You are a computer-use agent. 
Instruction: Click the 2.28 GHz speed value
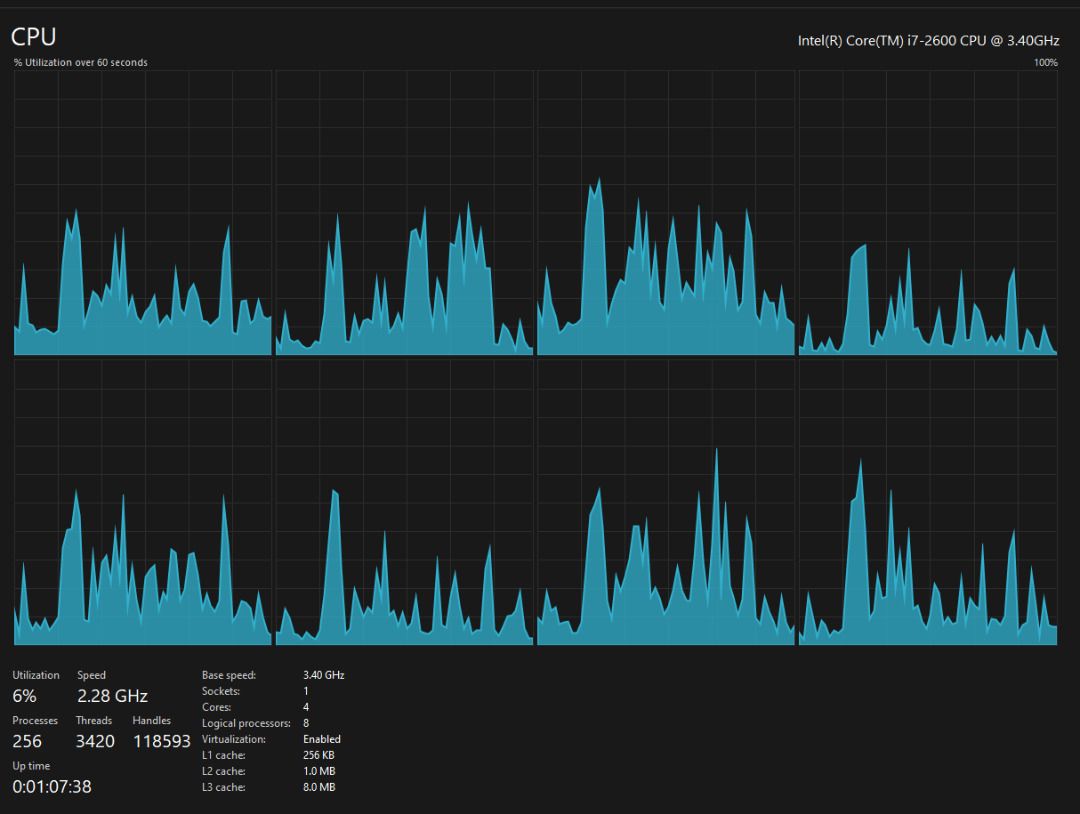[112, 696]
